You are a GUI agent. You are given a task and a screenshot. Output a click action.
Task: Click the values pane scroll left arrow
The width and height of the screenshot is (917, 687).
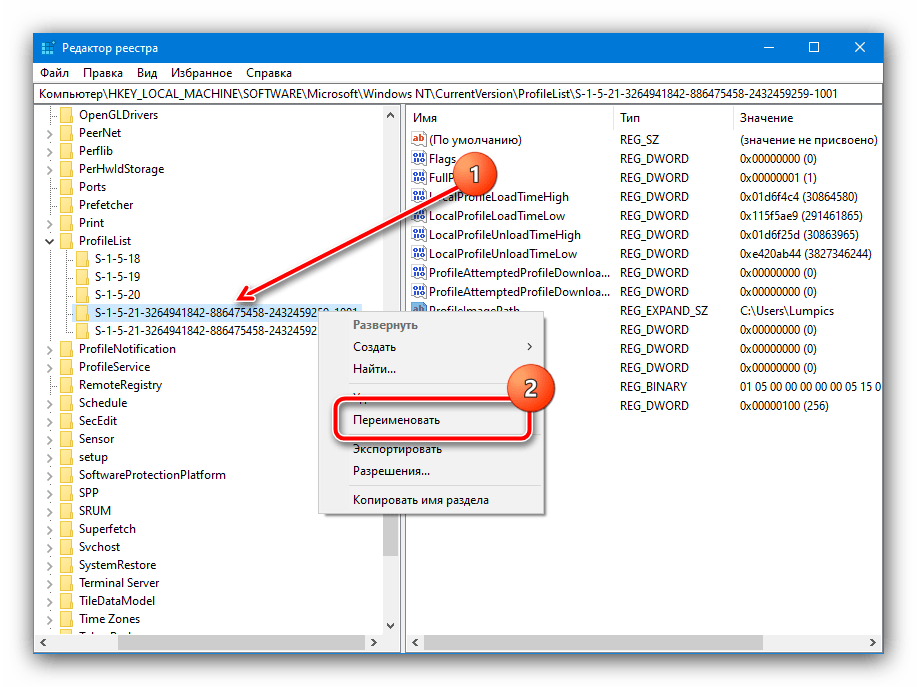pyautogui.click(x=415, y=643)
